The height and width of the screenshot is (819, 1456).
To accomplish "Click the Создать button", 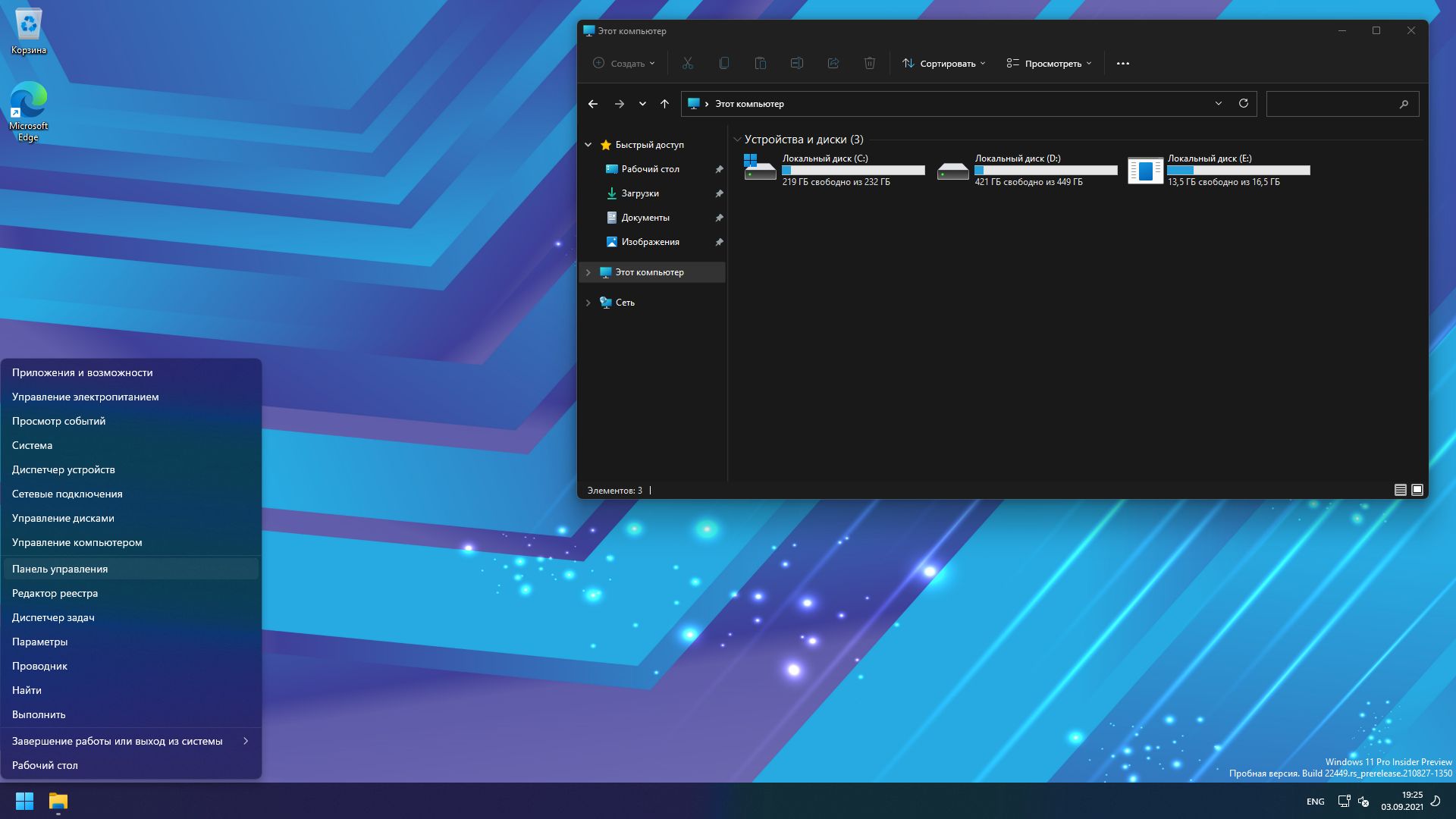I will (x=623, y=64).
